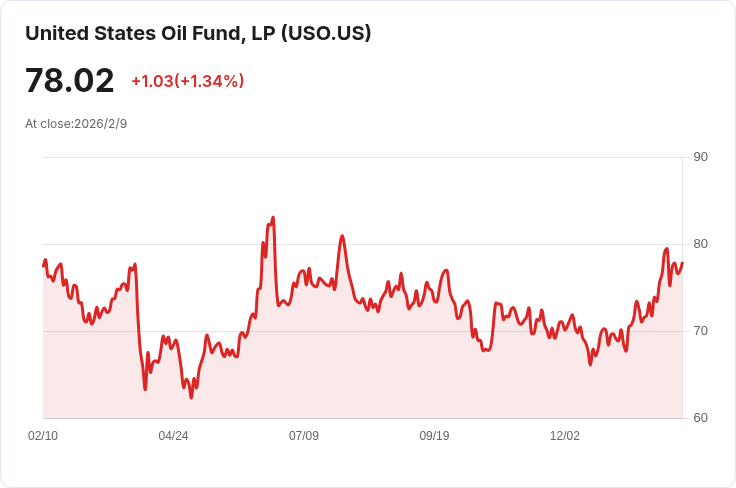Viewport: 736px width, 488px height.
Task: Click the leftmost start of the price line
Action: 44,265
